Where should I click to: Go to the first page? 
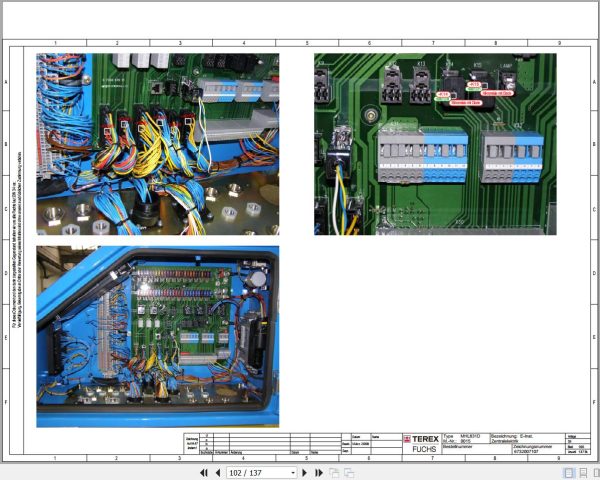point(204,473)
